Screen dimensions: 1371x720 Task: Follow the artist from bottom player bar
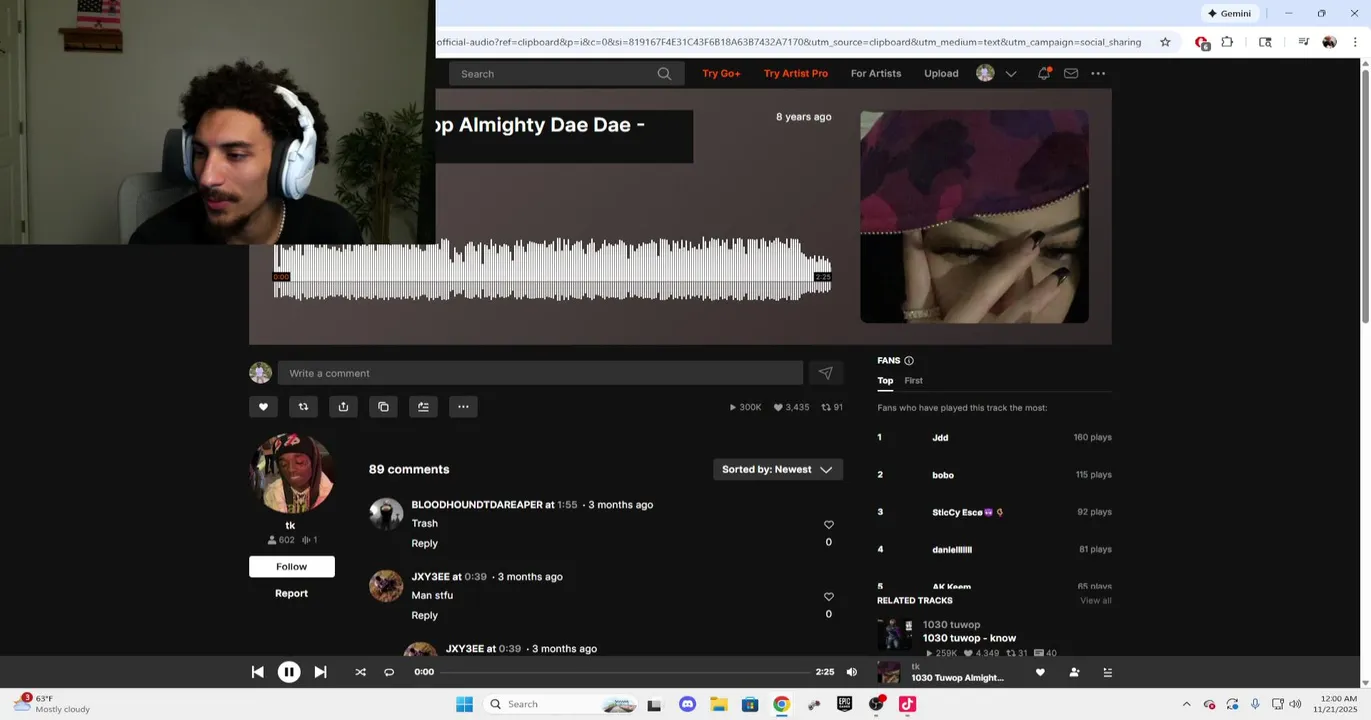pos(1074,672)
